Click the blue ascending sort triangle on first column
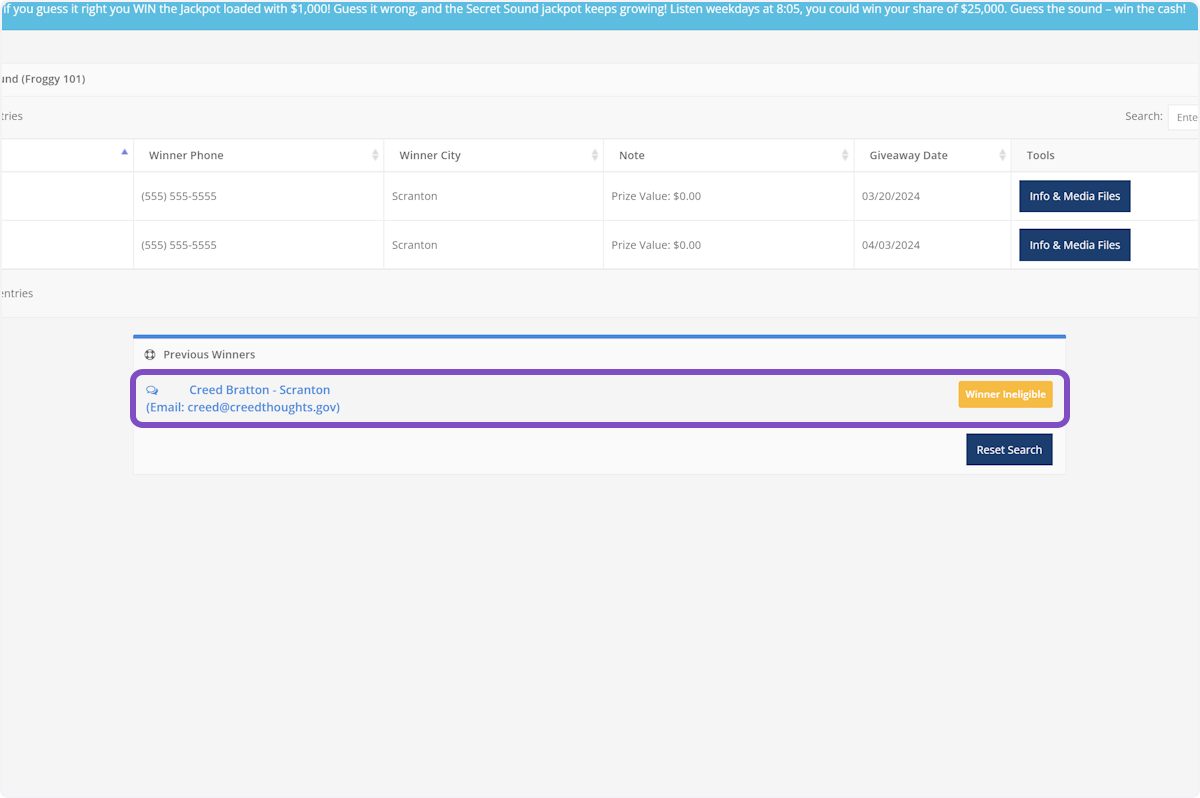 (124, 150)
